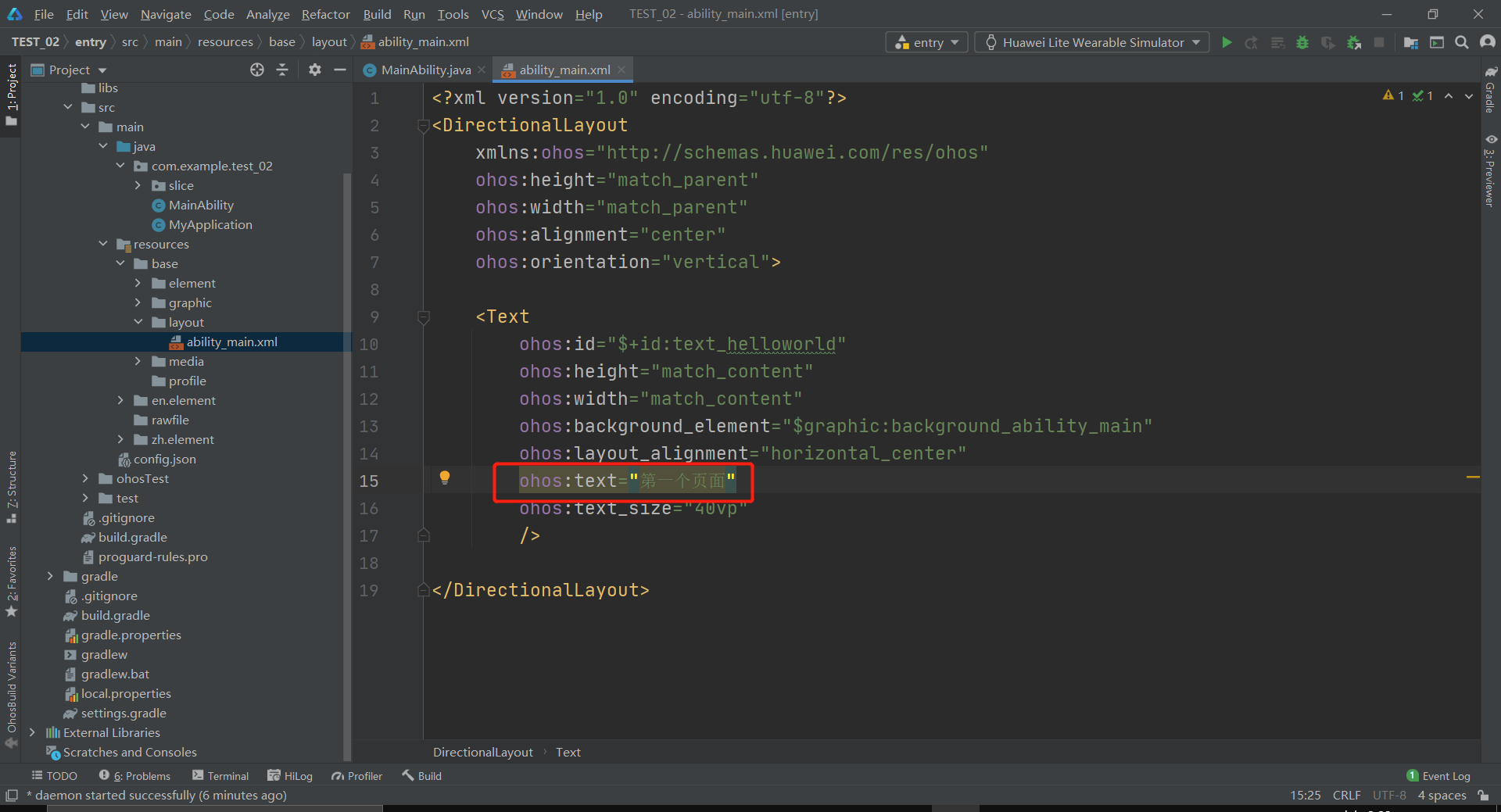Expand the gradle folder
This screenshot has width=1501, height=812.
51,576
